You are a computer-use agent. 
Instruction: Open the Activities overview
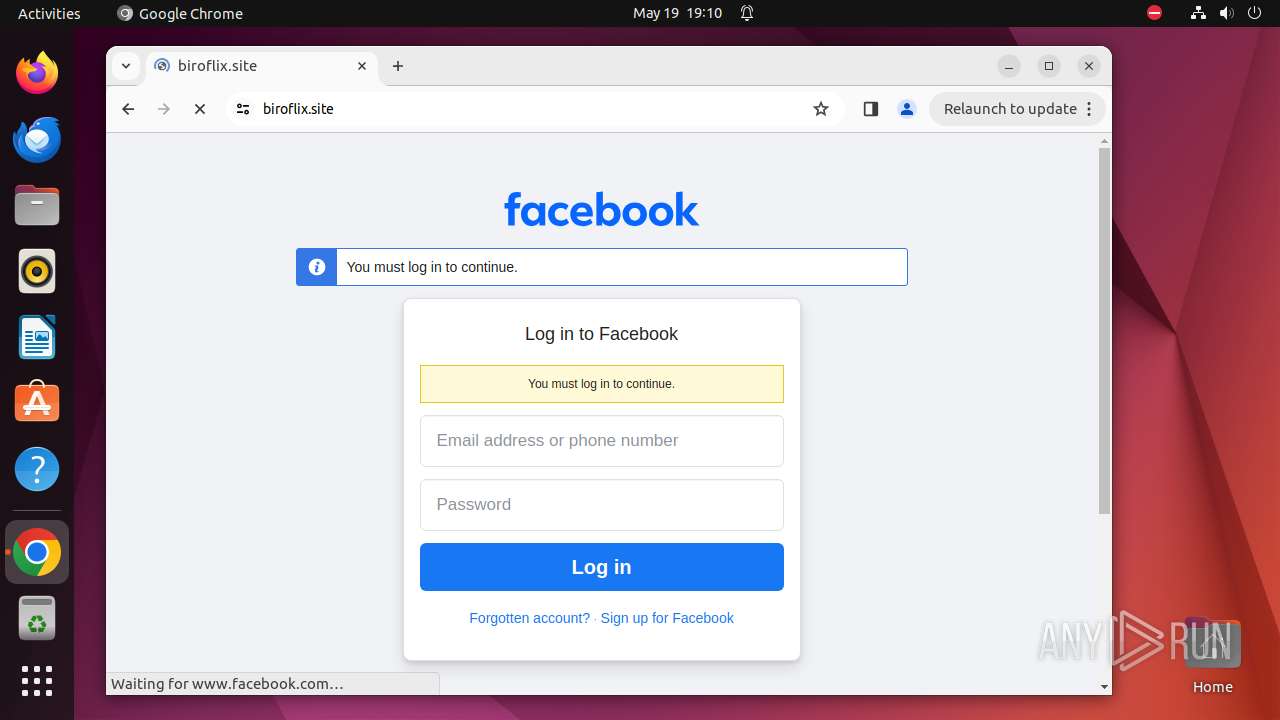pos(49,13)
